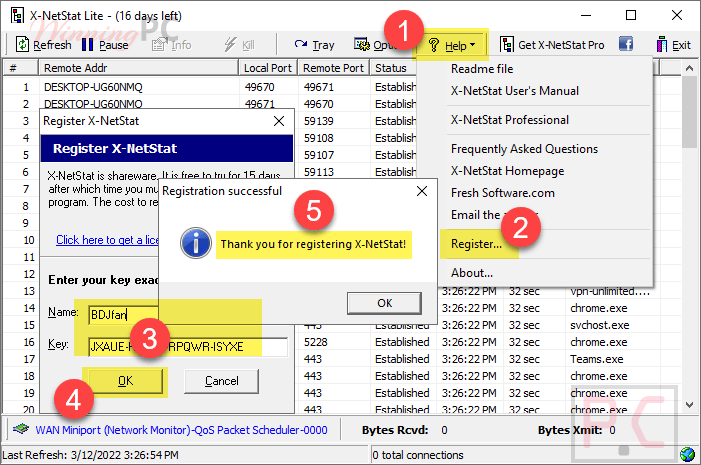The height and width of the screenshot is (465, 701).
Task: Click the Key input field
Action: pyautogui.click(x=188, y=347)
